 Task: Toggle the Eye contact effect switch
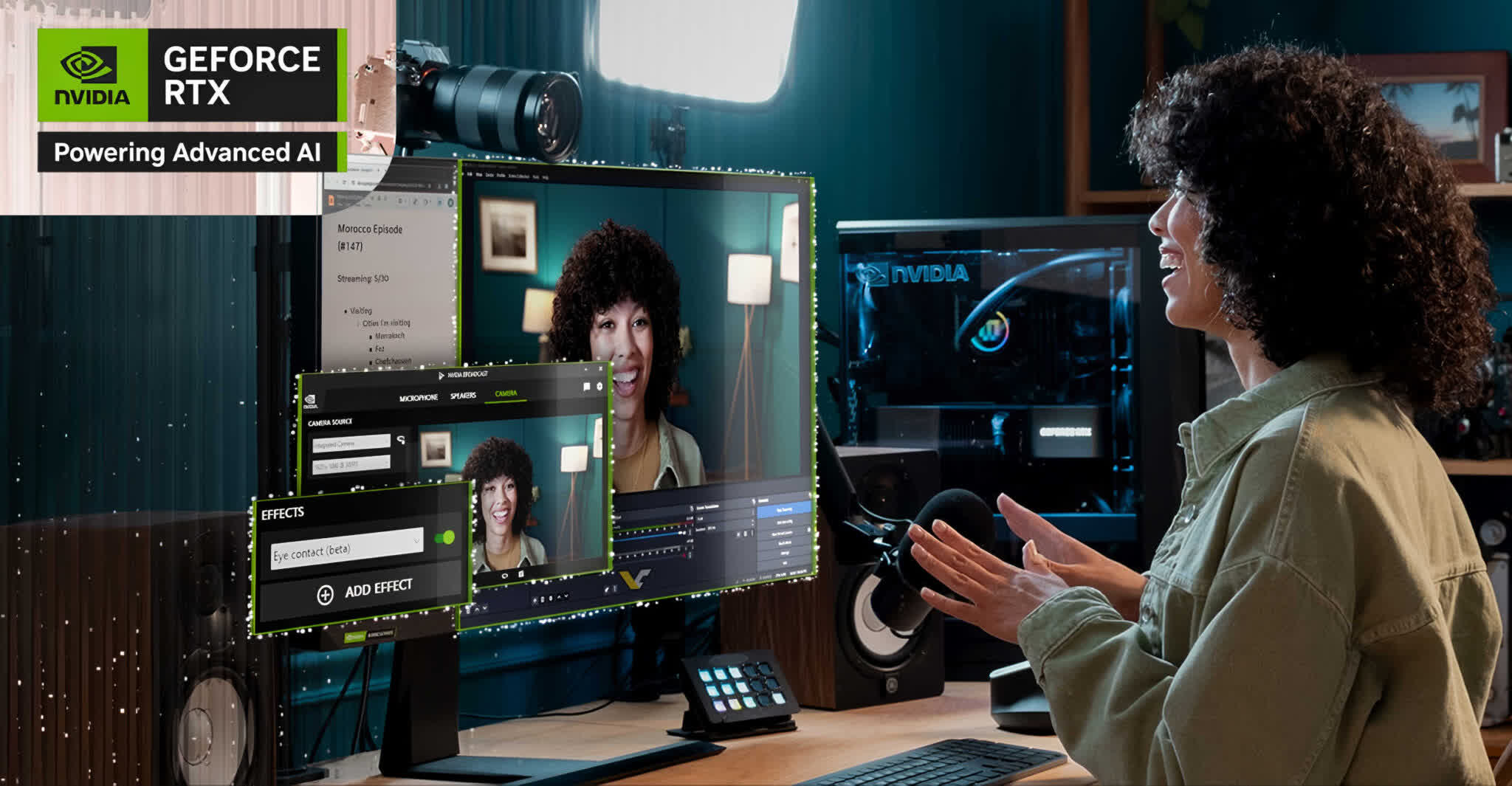click(x=444, y=537)
